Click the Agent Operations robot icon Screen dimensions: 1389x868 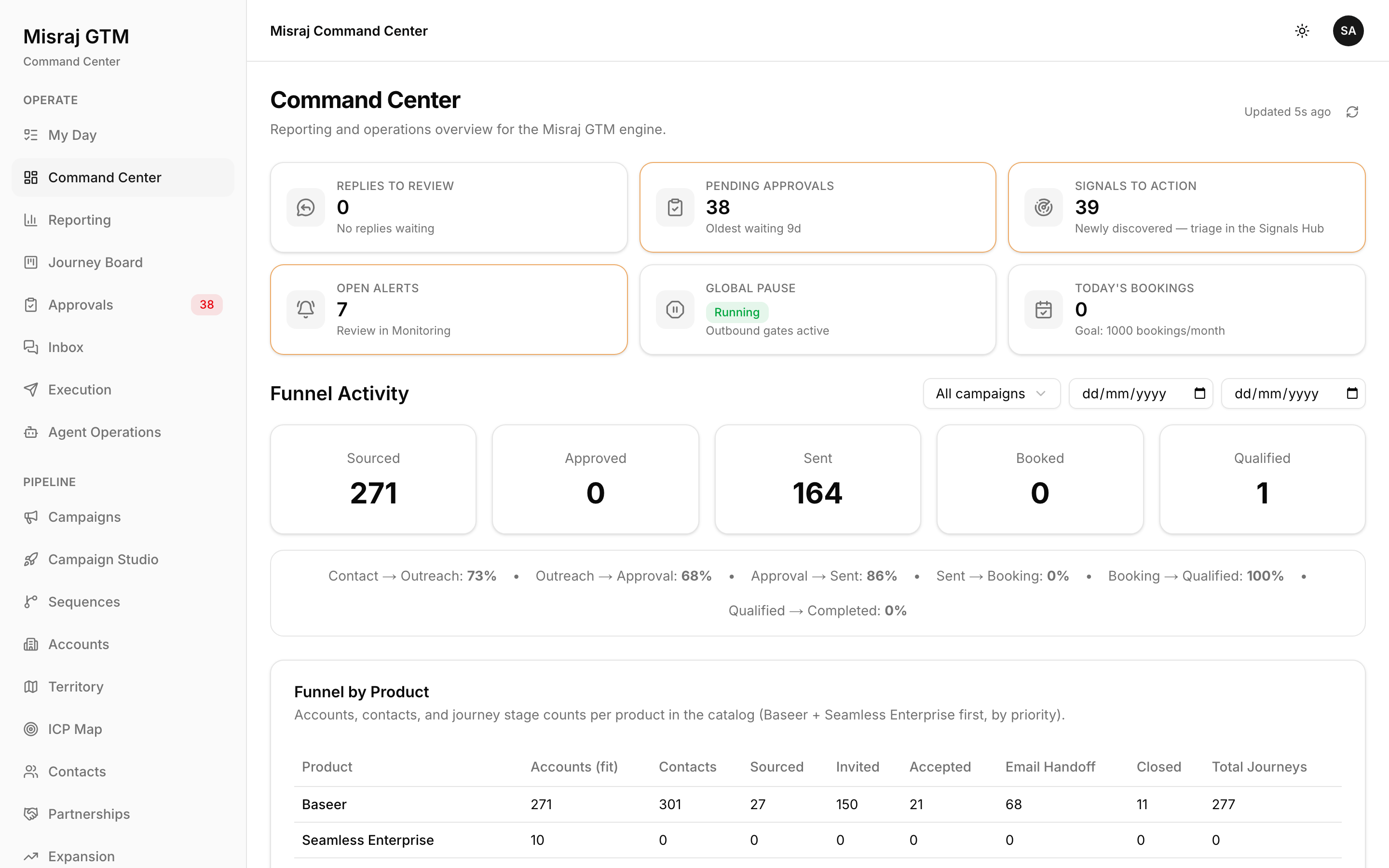(x=31, y=432)
